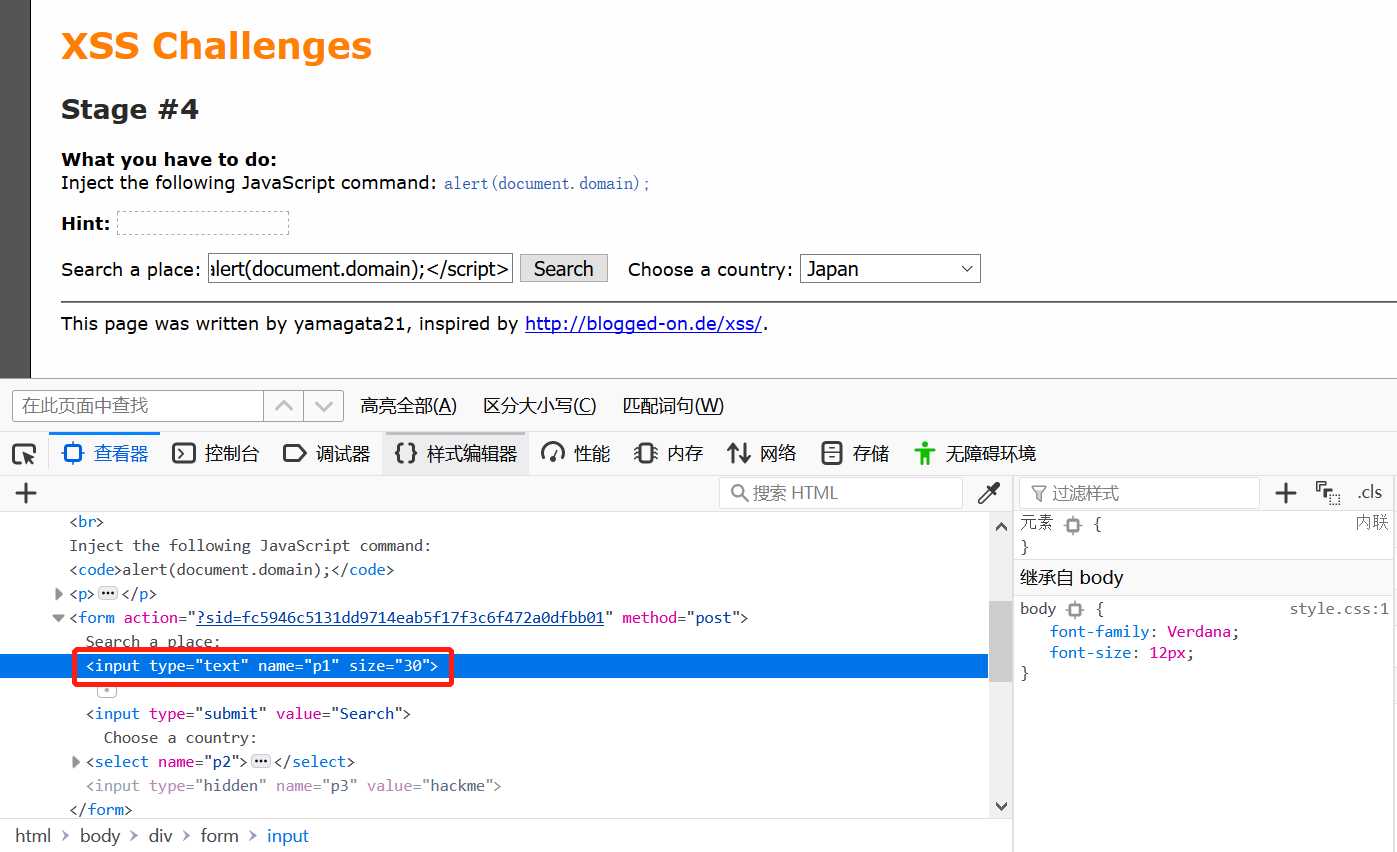Click the Search HTML (搜索 HTML) field
The height and width of the screenshot is (852, 1397).
click(840, 493)
